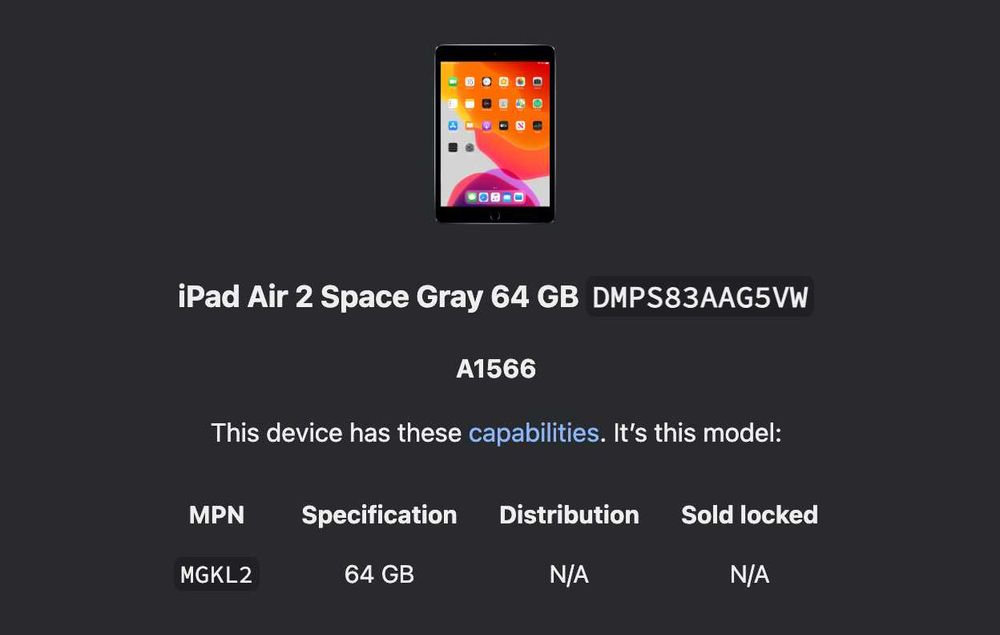Click the Messages icon in the iPad dock
Image resolution: width=1000 pixels, height=635 pixels.
(472, 198)
